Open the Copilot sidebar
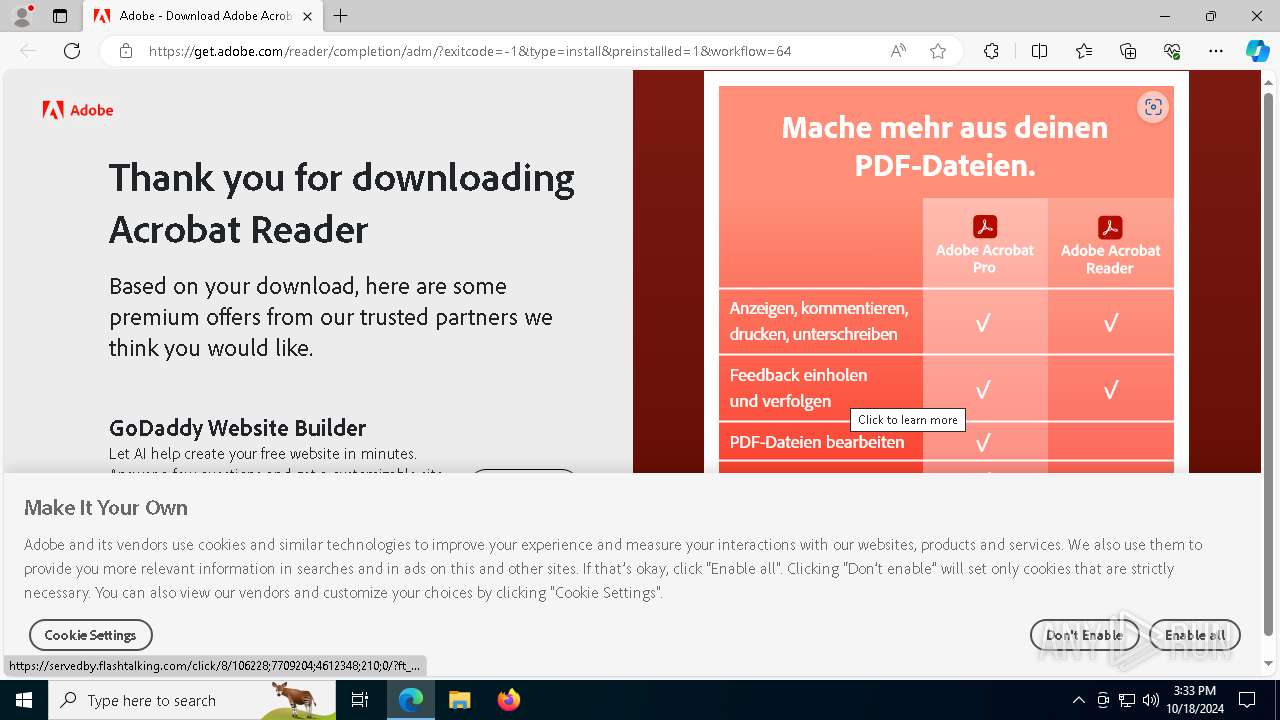This screenshot has width=1280, height=720. [x=1257, y=51]
